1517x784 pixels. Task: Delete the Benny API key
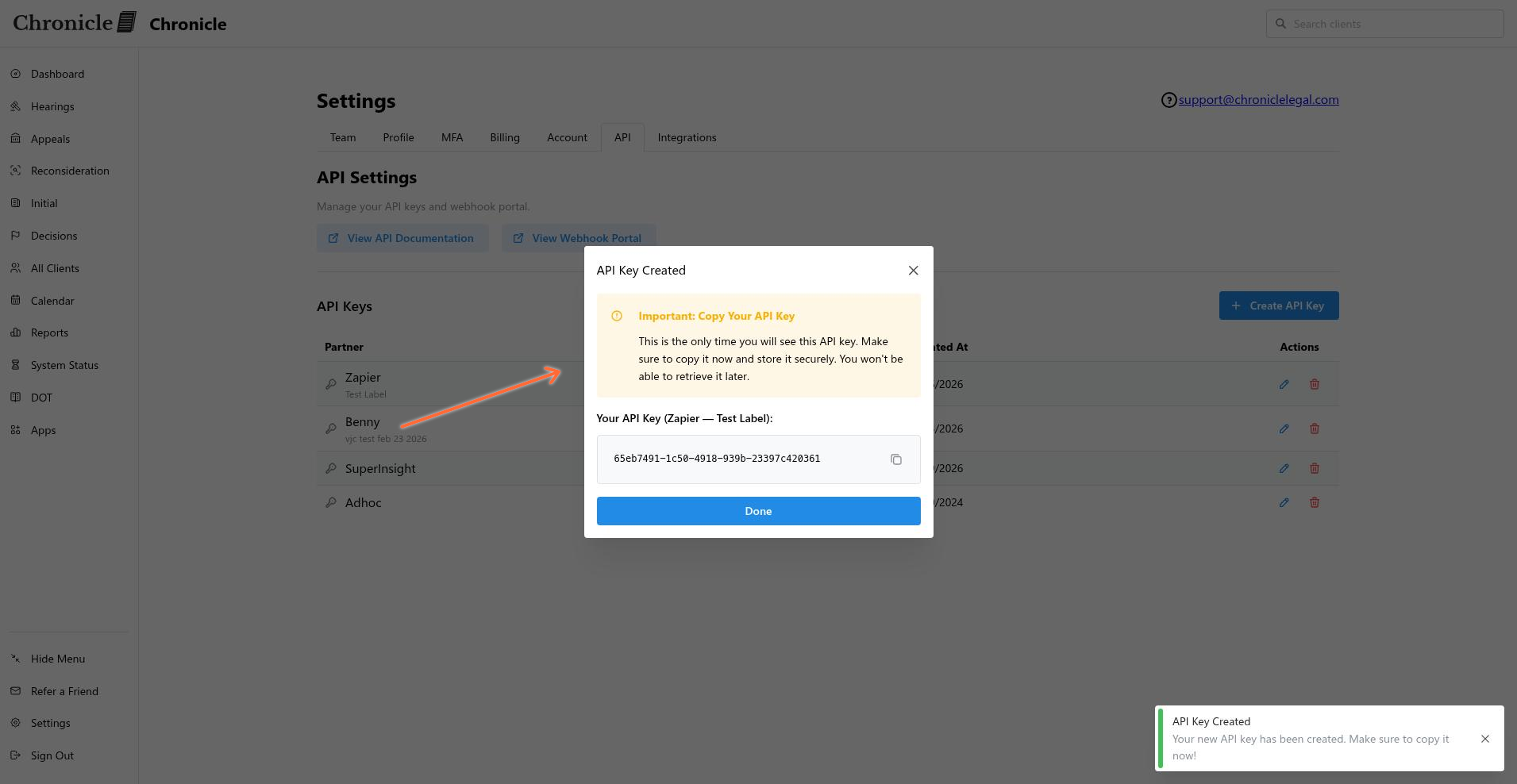point(1315,429)
